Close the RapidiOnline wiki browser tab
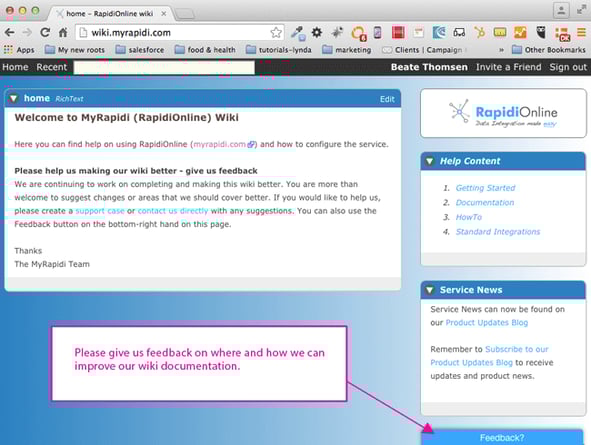This screenshot has height=445, width=591. [x=164, y=14]
